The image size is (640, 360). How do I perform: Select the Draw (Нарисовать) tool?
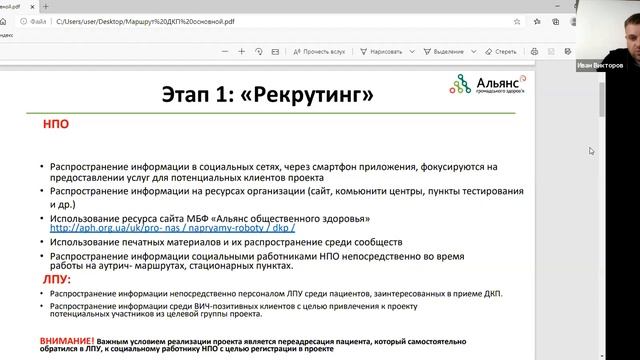(381, 52)
